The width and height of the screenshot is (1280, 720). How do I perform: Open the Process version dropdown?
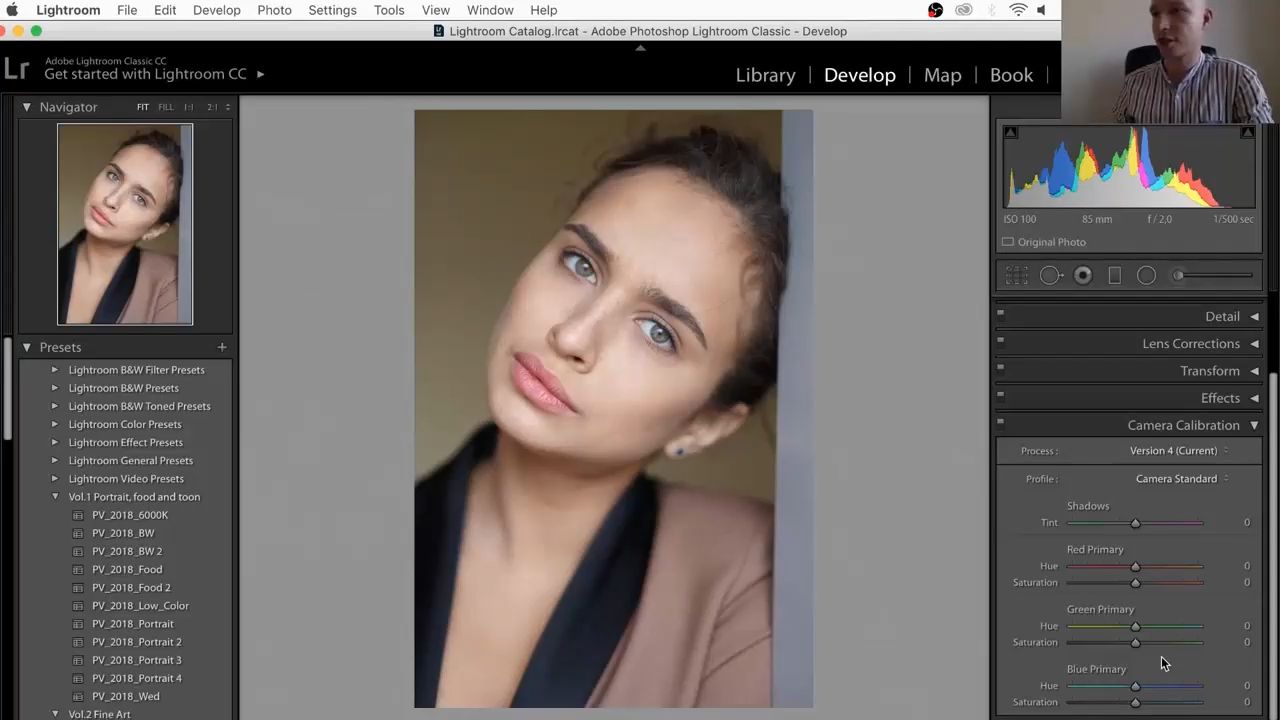(x=1178, y=451)
